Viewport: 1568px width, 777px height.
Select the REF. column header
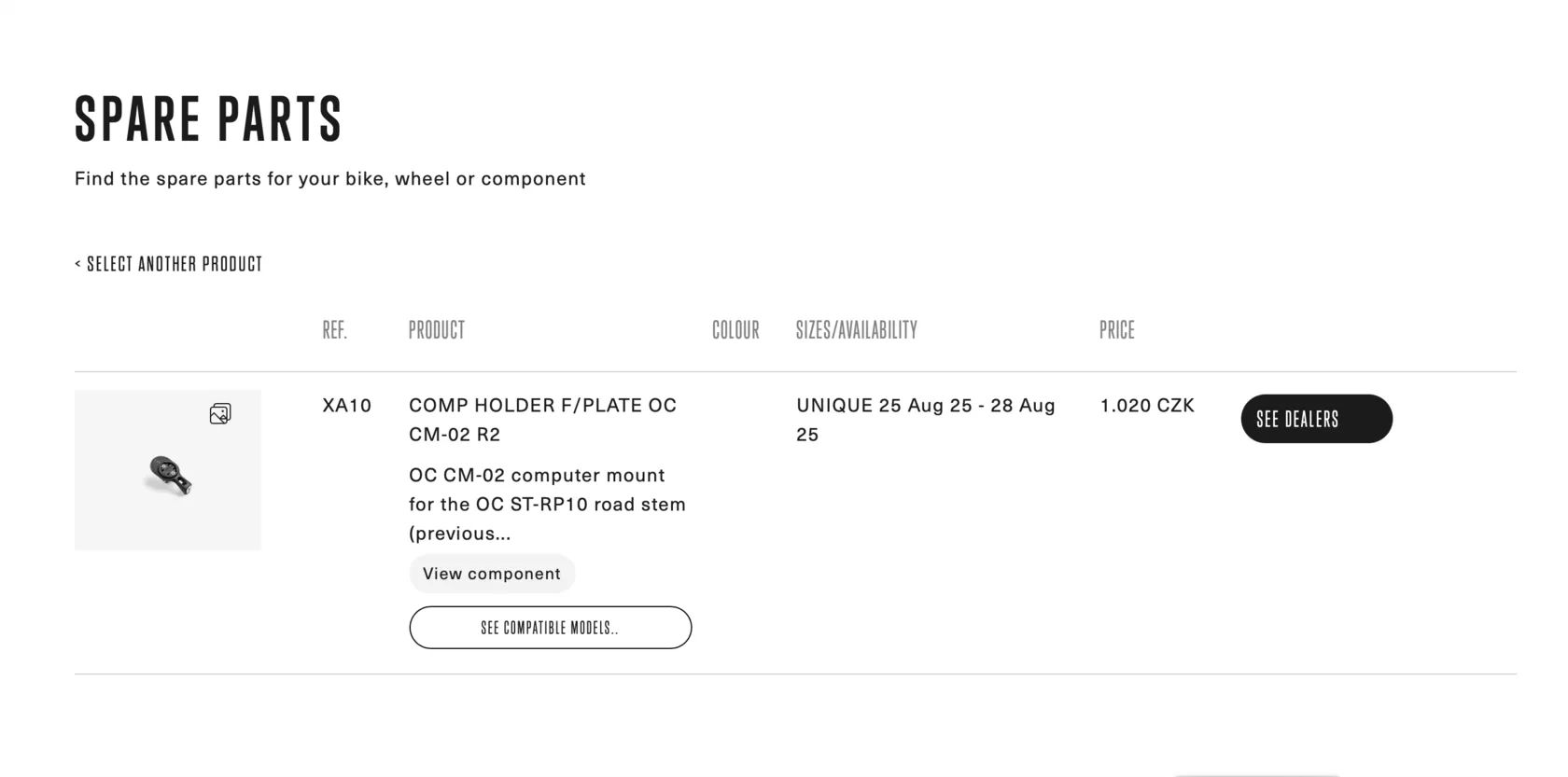[x=335, y=330]
